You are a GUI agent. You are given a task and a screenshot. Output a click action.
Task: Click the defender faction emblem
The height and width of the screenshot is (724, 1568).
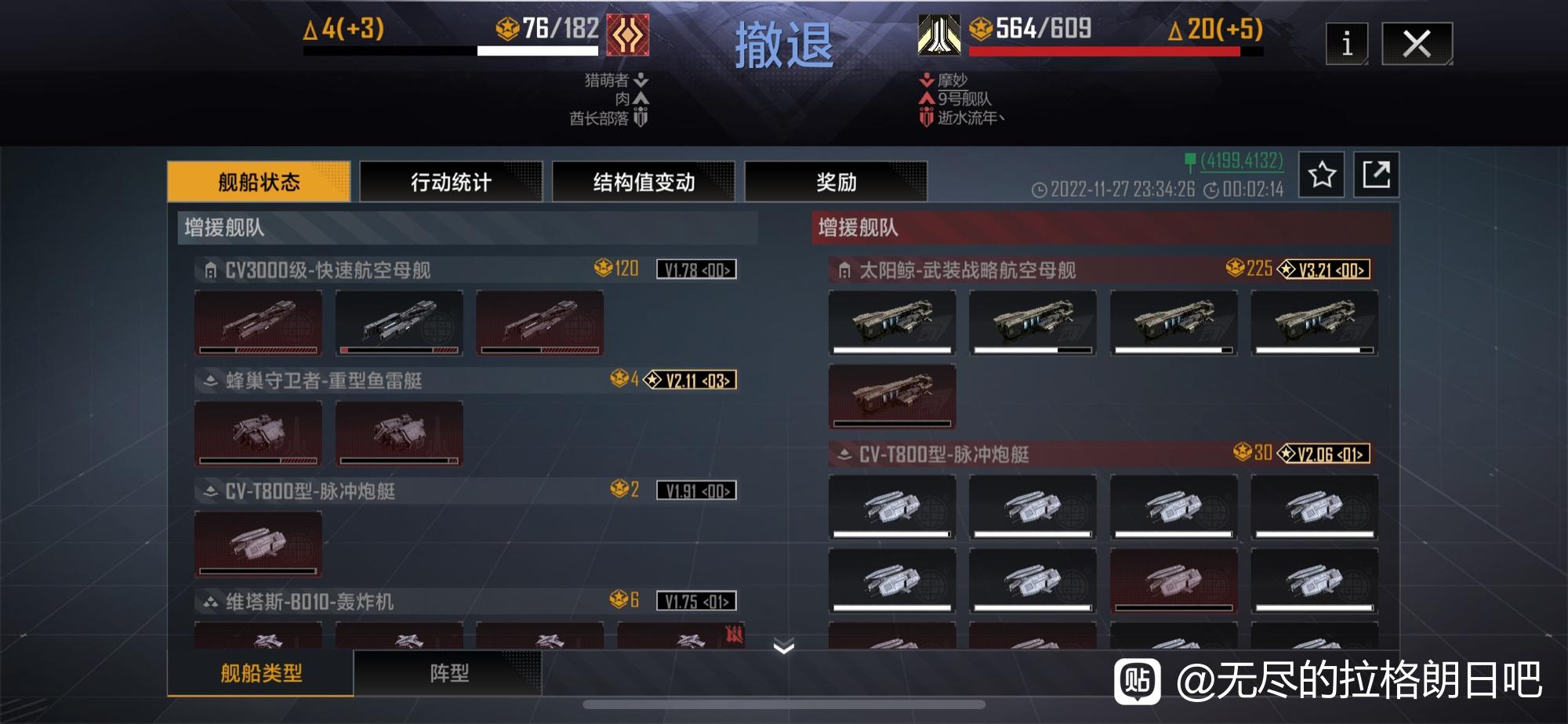click(939, 34)
